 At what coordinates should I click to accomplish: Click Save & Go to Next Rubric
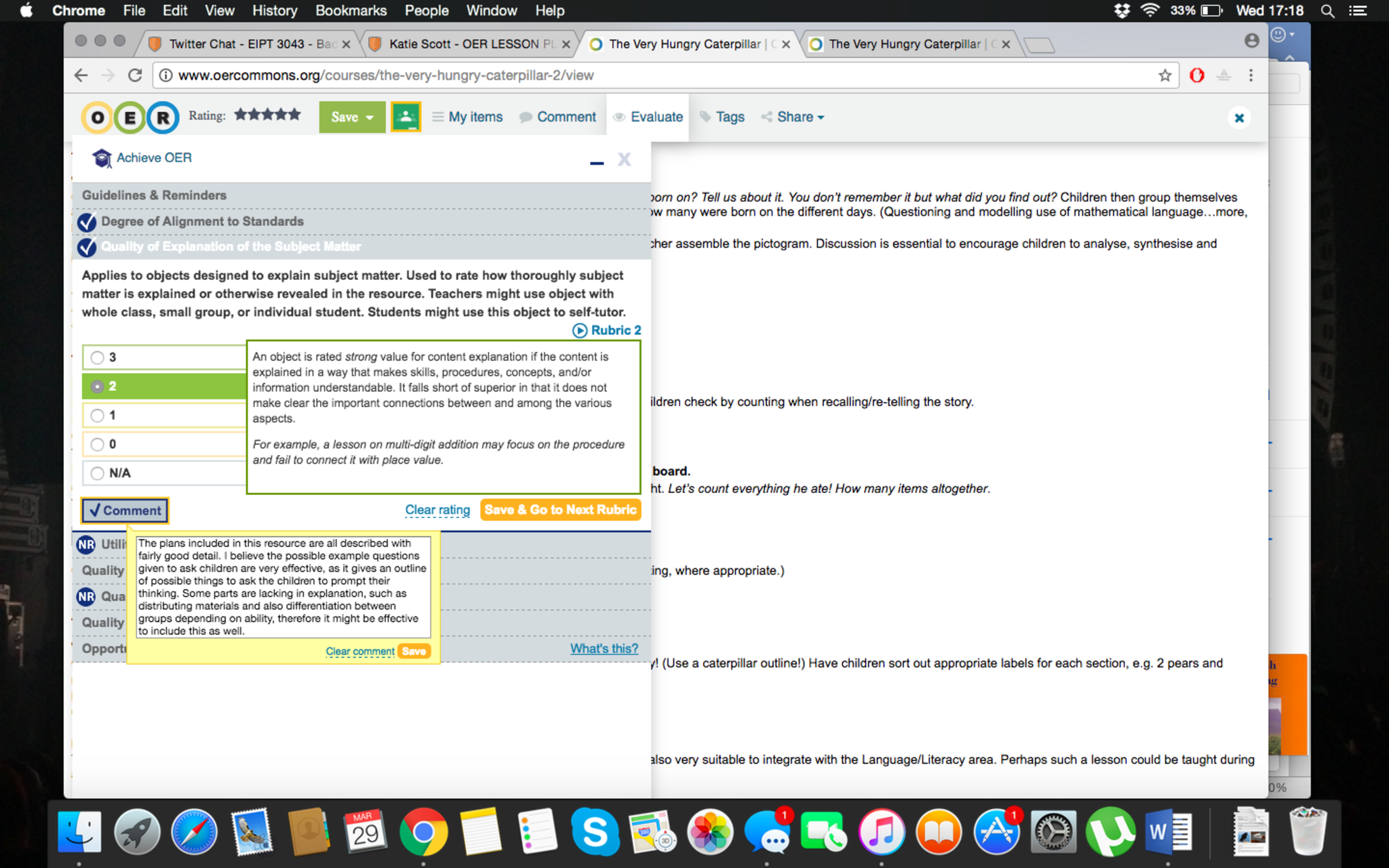pyautogui.click(x=560, y=510)
